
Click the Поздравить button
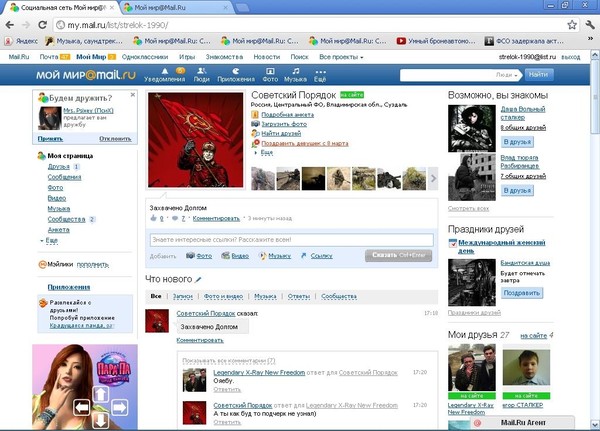(x=522, y=293)
